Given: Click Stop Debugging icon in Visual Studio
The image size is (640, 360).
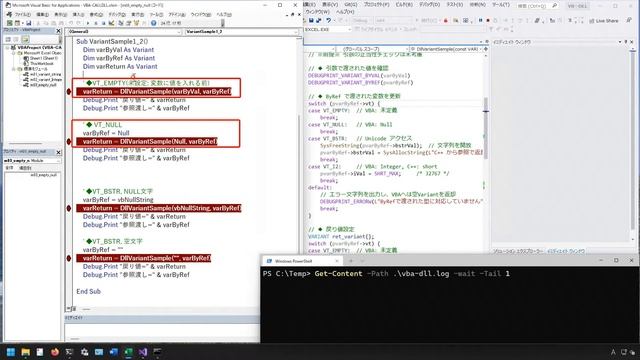Looking at the screenshot, I should (x=488, y=20).
